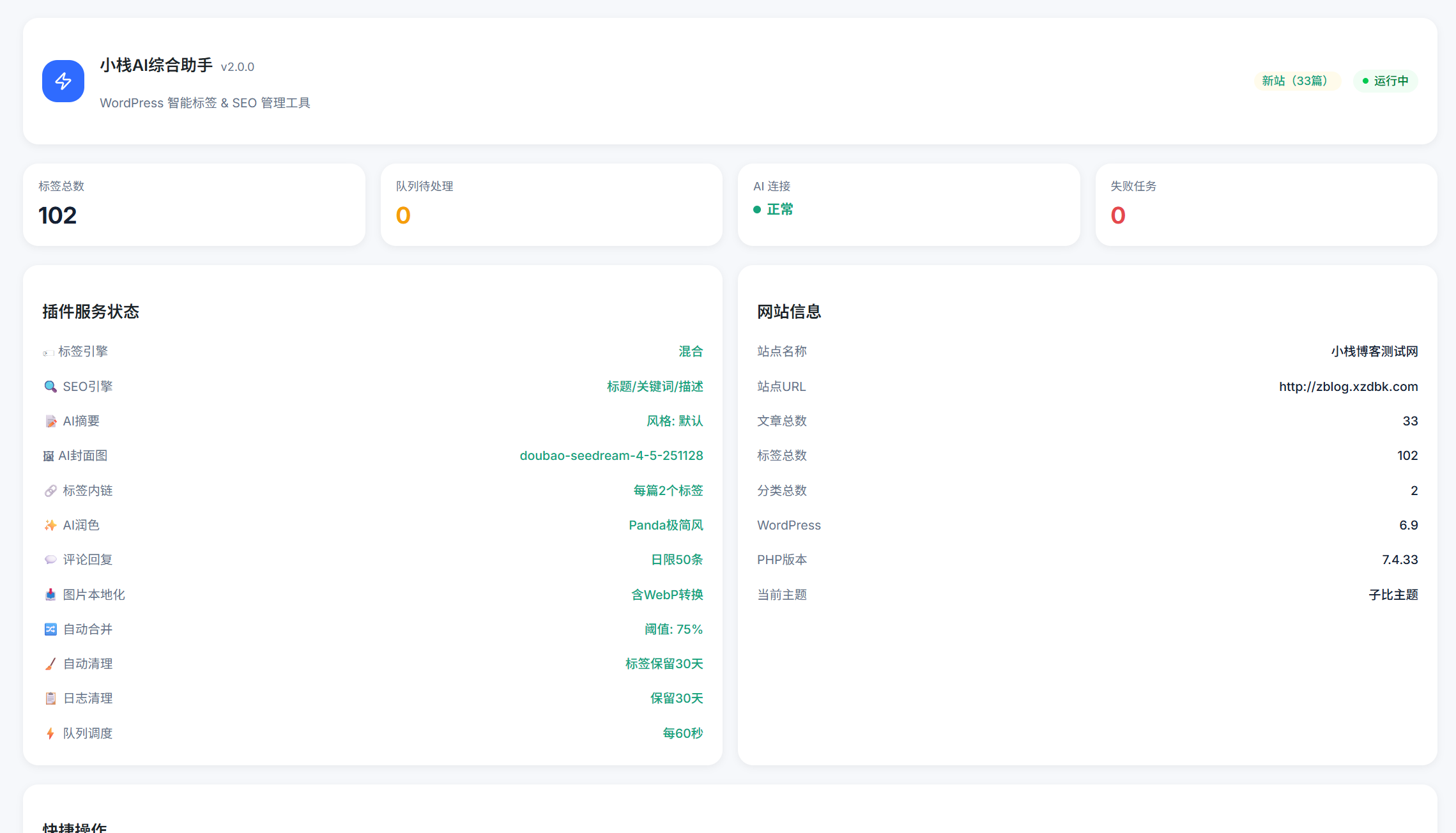The height and width of the screenshot is (833, 1456).
Task: Click the 标题/关键词/描述 value
Action: tap(655, 386)
